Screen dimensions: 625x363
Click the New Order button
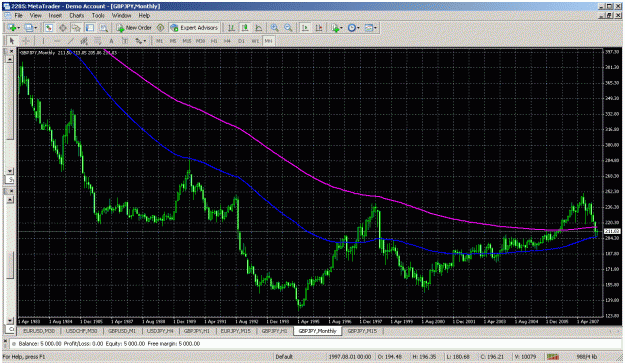click(x=134, y=27)
